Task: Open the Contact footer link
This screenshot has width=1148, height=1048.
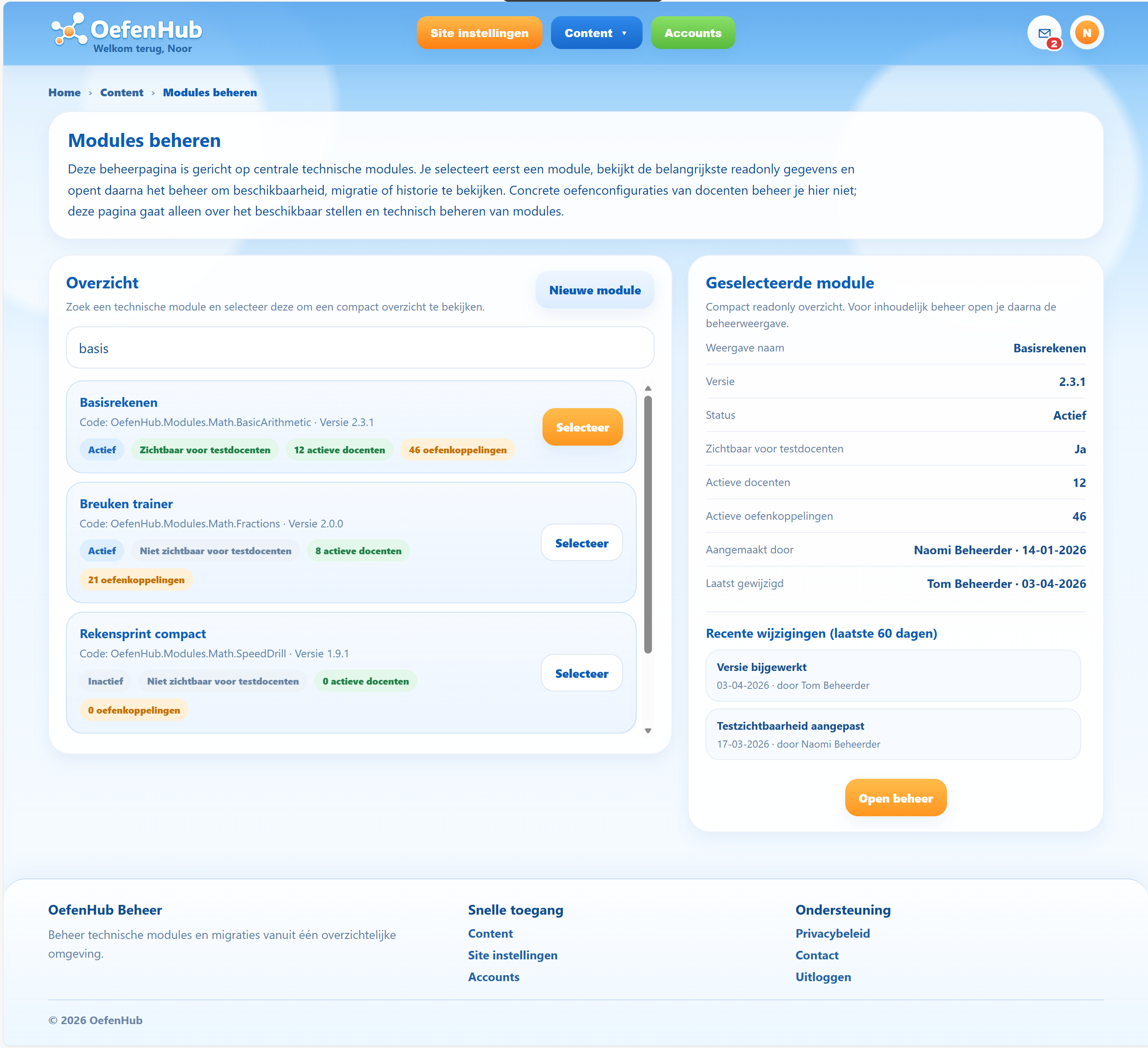Action: [817, 955]
